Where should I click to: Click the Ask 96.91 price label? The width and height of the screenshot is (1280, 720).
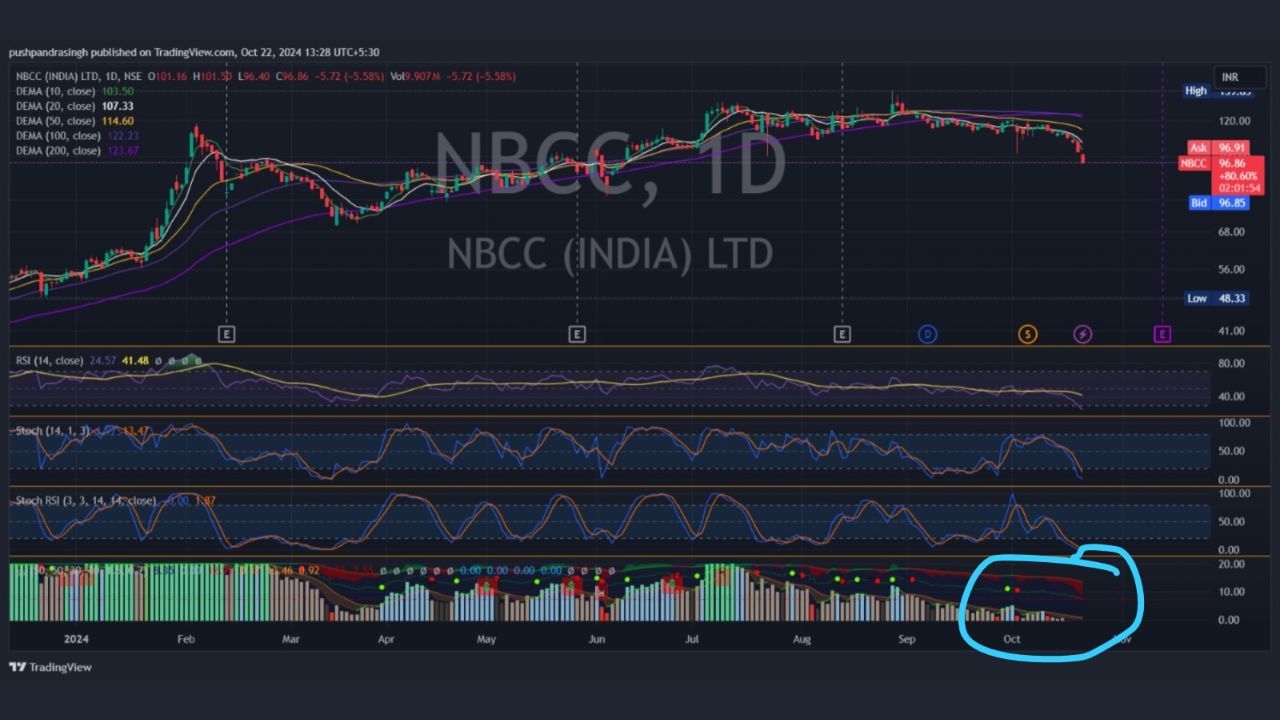click(1216, 148)
